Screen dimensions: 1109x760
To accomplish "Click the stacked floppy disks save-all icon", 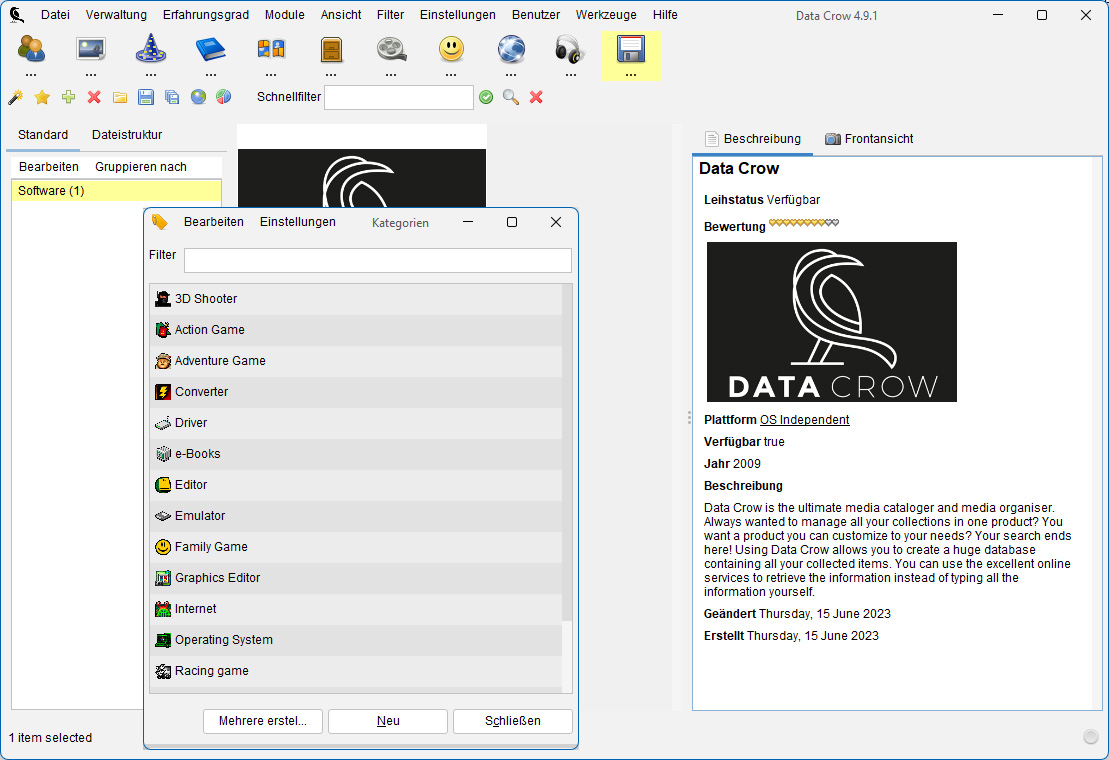I will (x=172, y=97).
